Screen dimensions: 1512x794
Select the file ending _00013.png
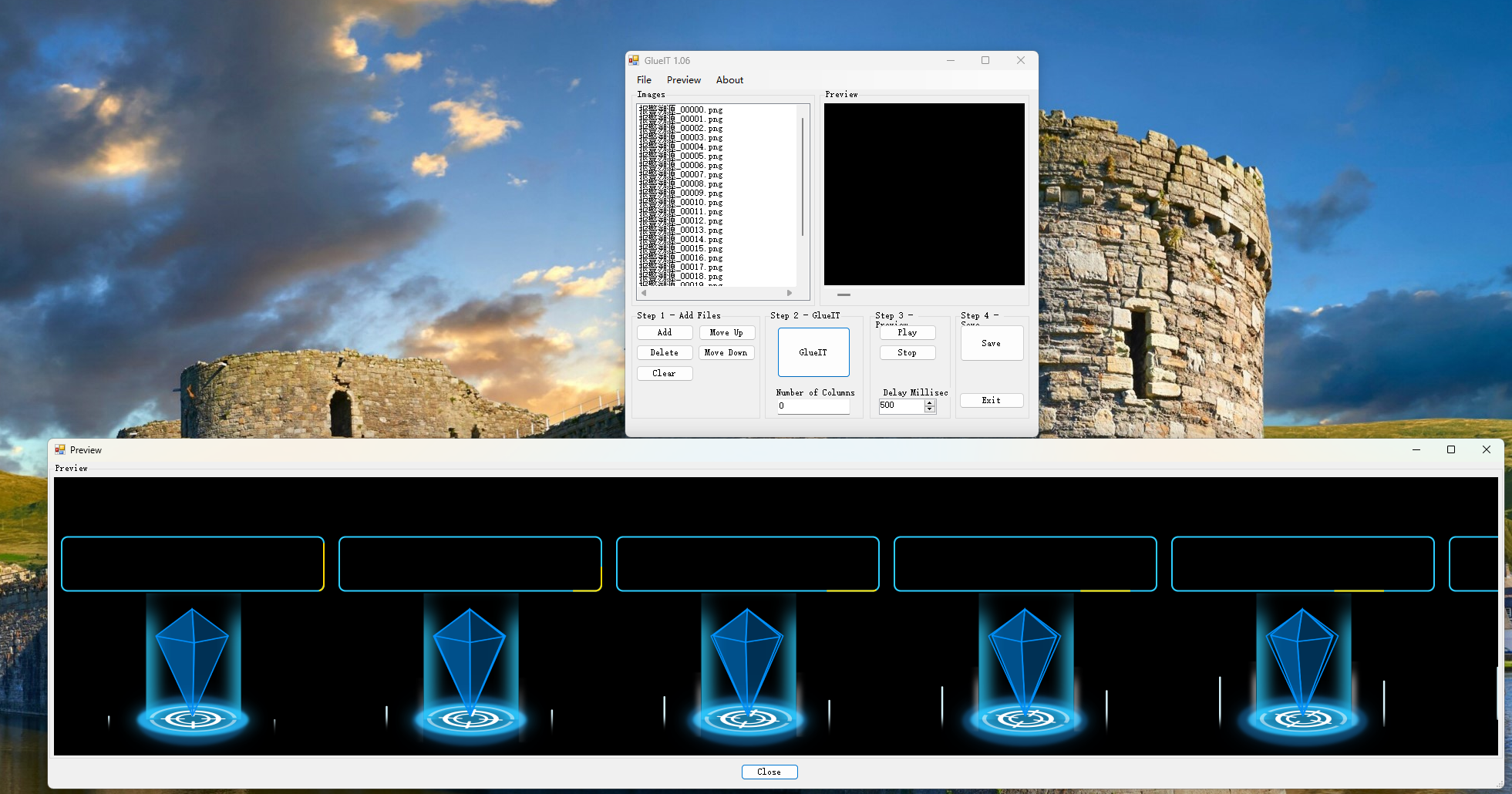(x=682, y=230)
